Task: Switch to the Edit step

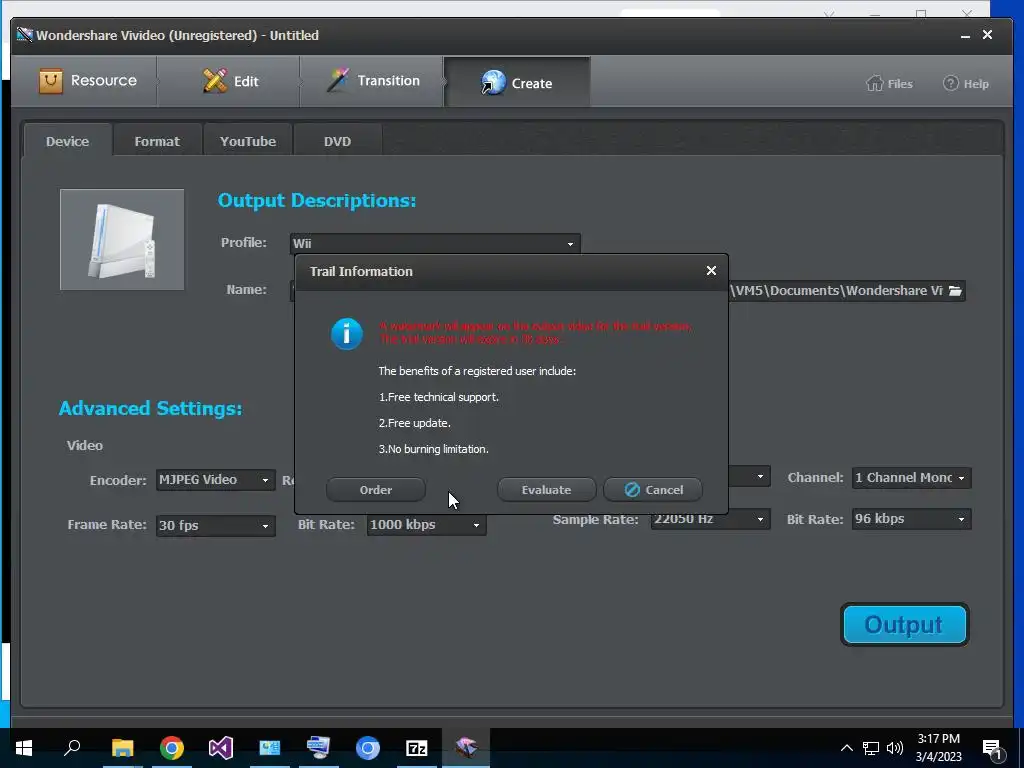Action: pyautogui.click(x=230, y=81)
